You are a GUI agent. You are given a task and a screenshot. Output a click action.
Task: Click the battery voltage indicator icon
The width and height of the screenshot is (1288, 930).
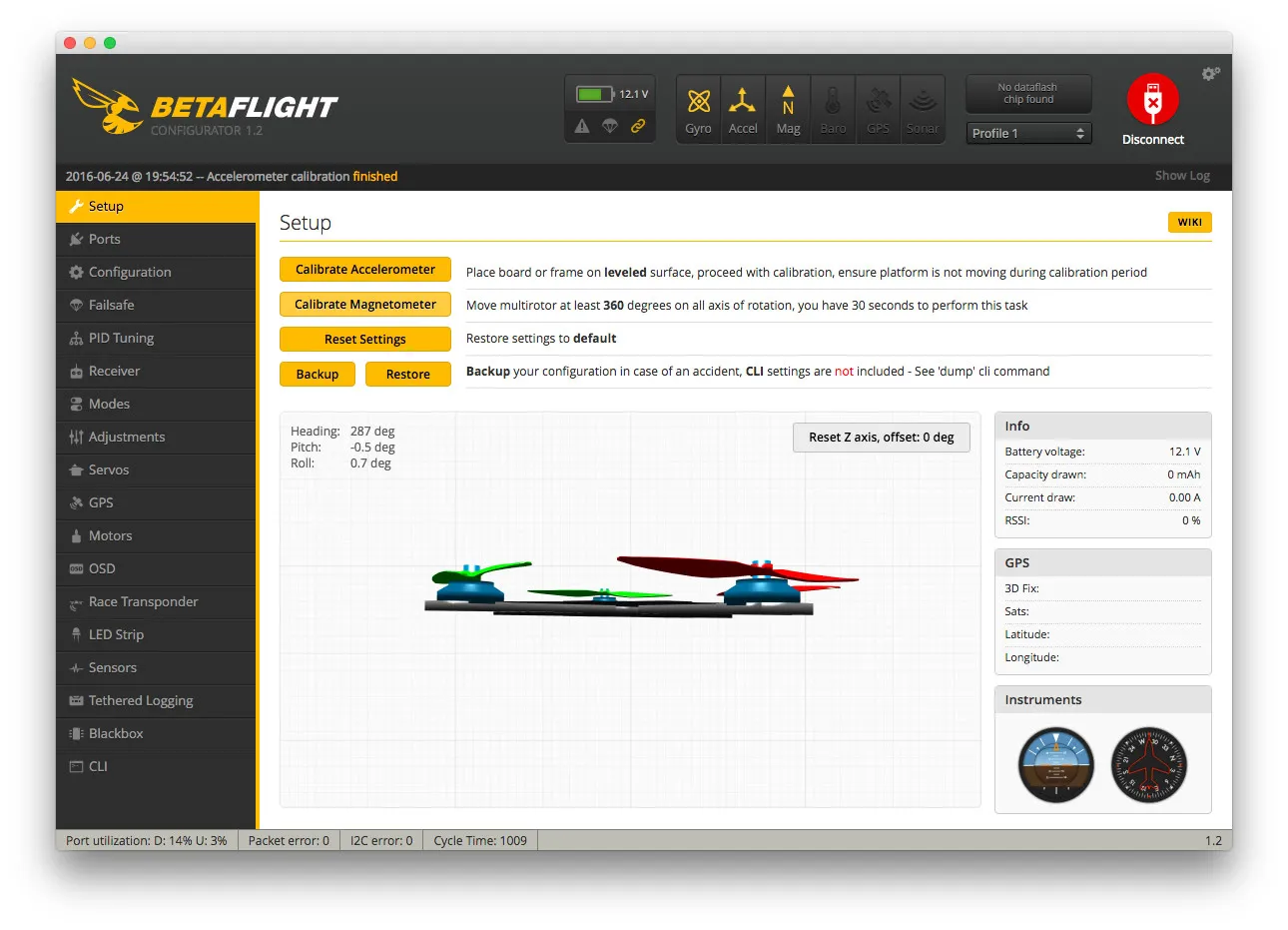tap(595, 94)
